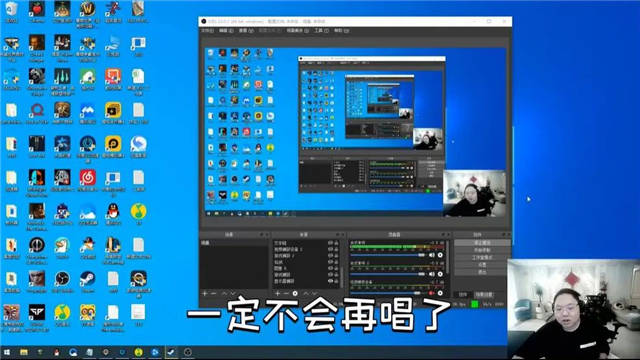Toggle visibility eye of 图像 source
The width and height of the screenshot is (640, 360).
[330, 268]
